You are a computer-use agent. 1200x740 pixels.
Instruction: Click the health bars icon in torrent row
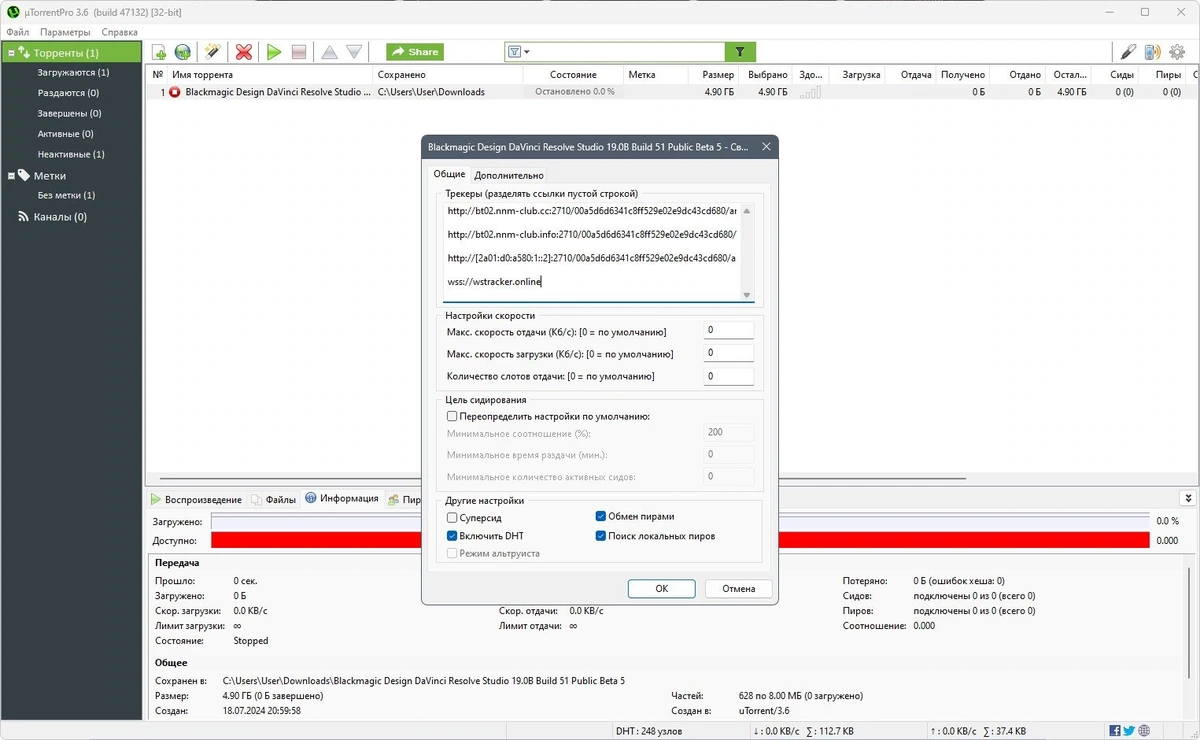[810, 92]
